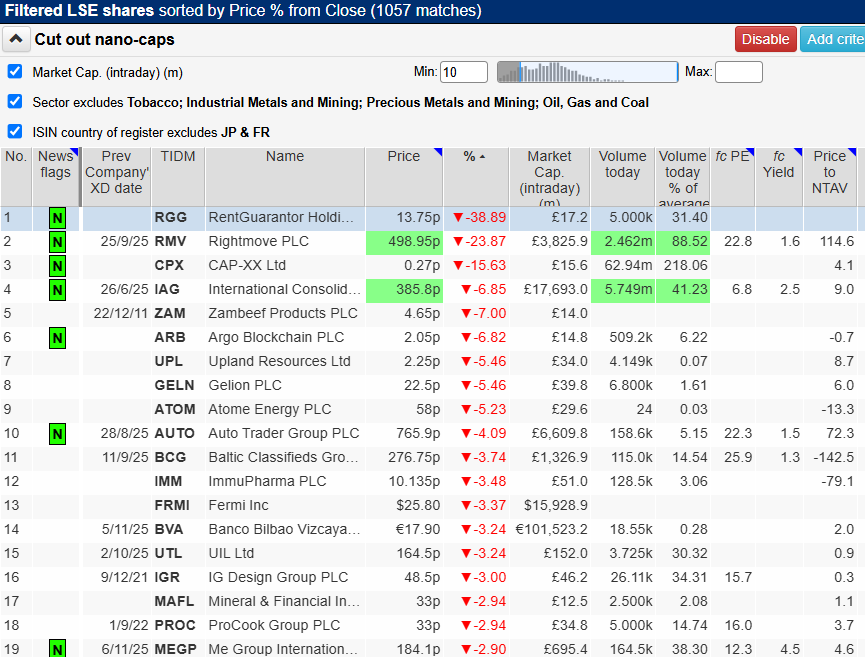Sort by Volume today % of average header
The image size is (865, 657).
tap(683, 178)
